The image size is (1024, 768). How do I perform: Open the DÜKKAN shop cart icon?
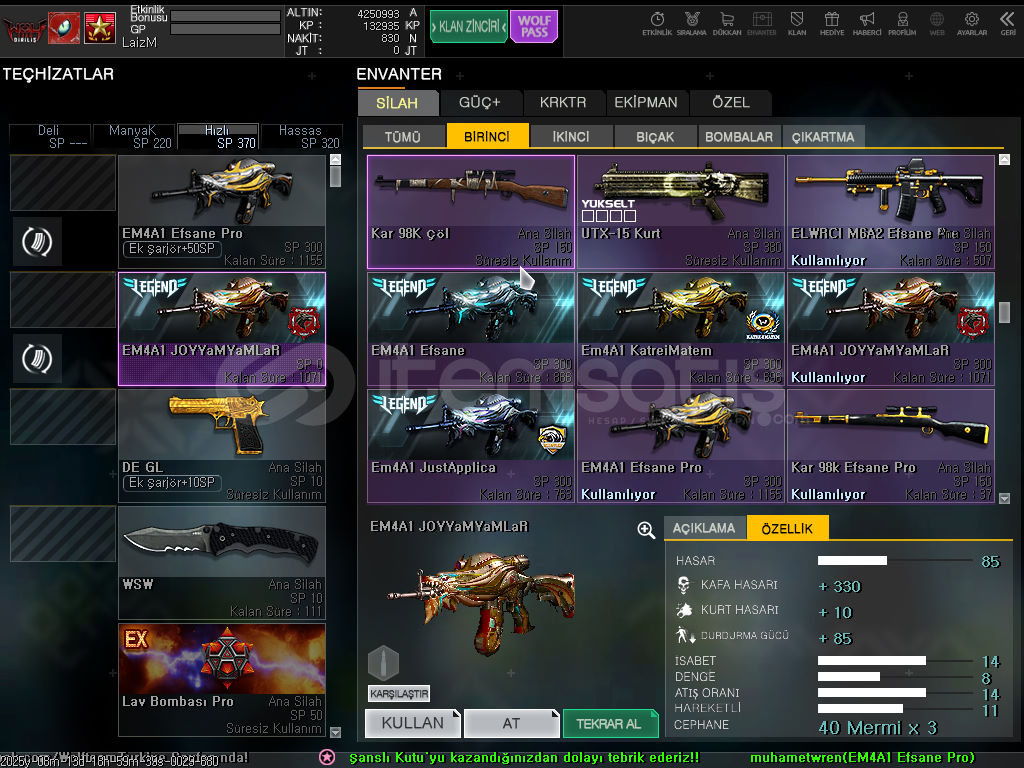point(727,24)
